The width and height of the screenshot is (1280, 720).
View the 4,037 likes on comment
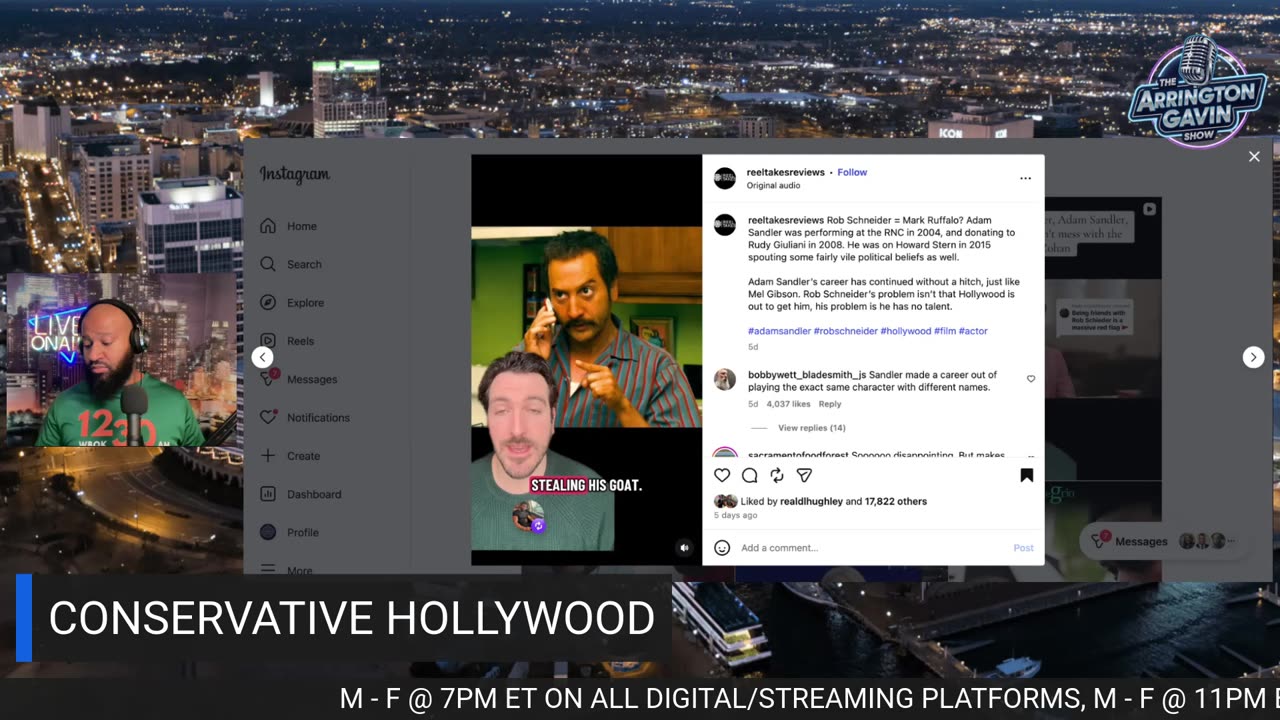(x=788, y=404)
